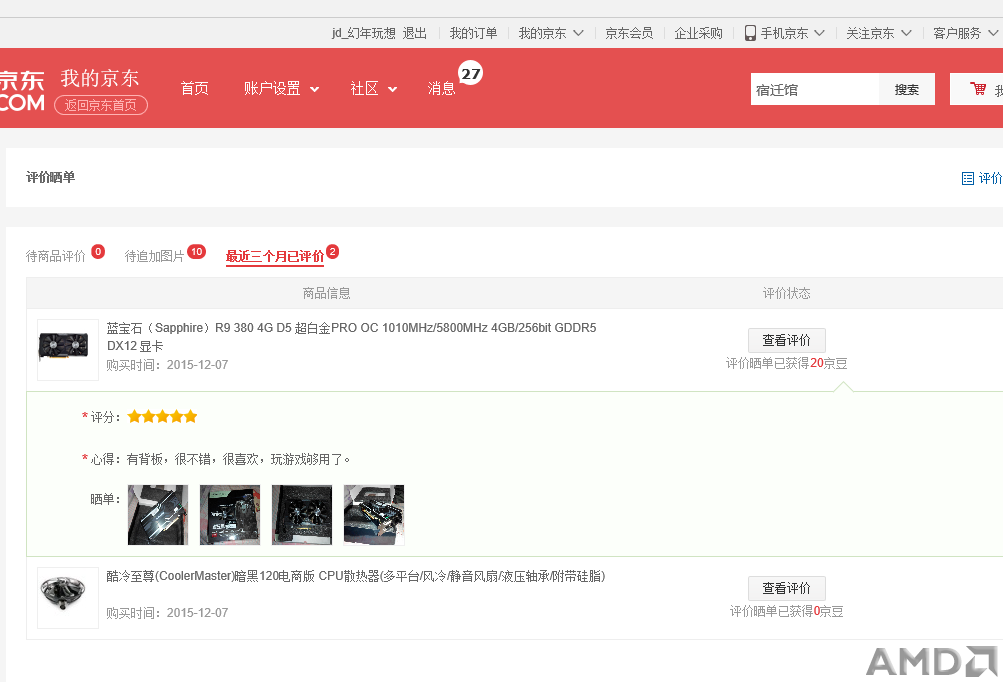
Task: Click the jd_幻年玩想 username link
Action: click(x=363, y=33)
